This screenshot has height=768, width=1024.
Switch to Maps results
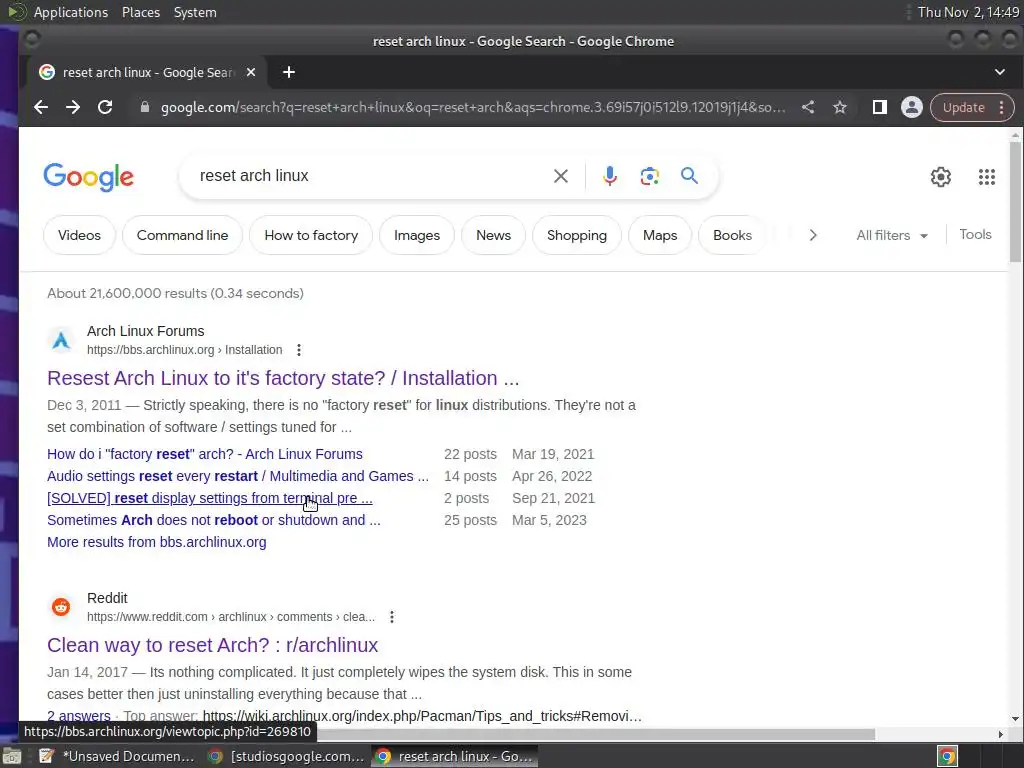pyautogui.click(x=660, y=235)
